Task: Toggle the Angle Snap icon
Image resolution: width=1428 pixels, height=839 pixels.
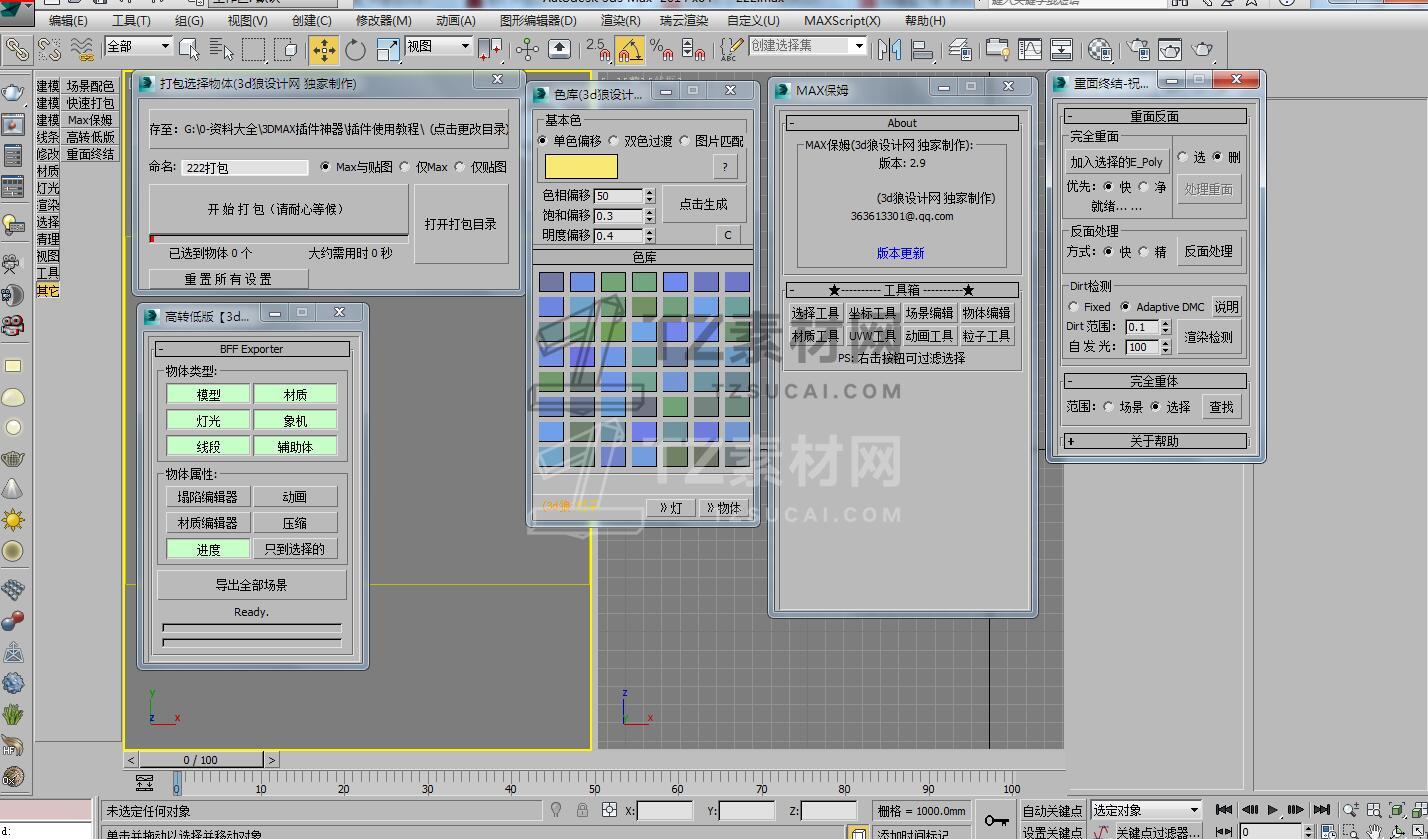Action: 629,49
